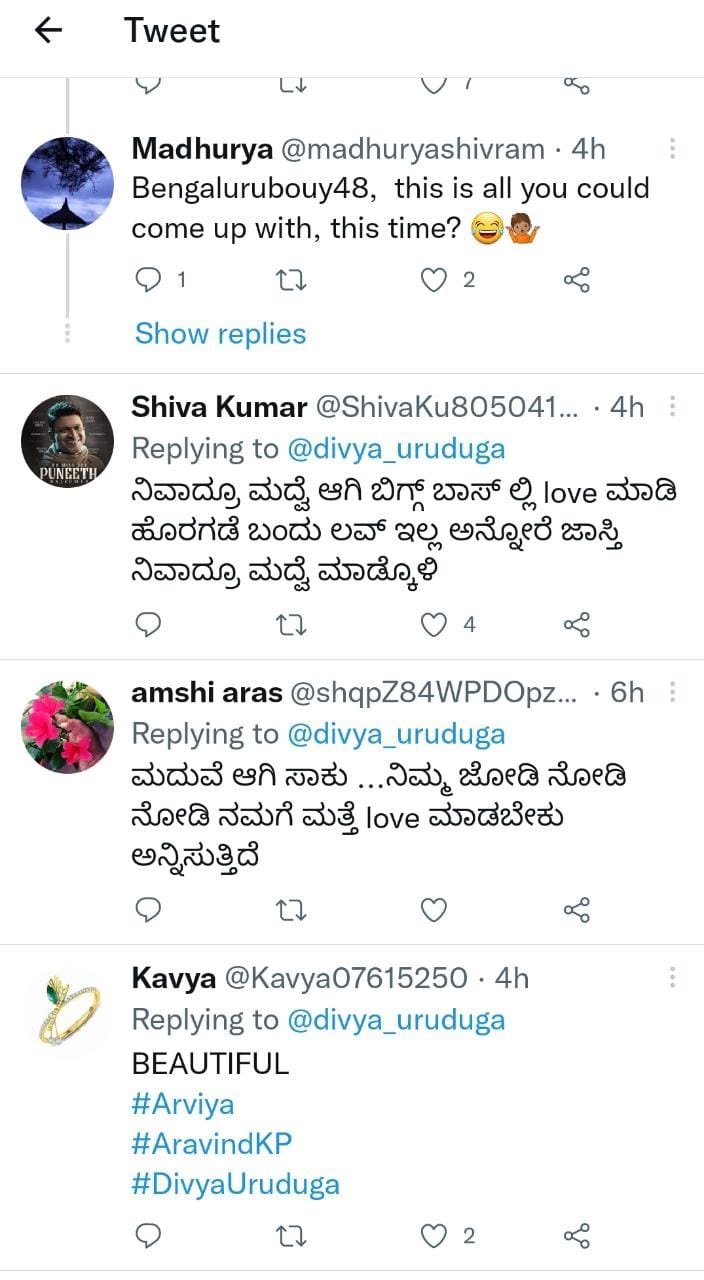Retweet Madhurya's tweet
704x1280 pixels.
pyautogui.click(x=290, y=281)
